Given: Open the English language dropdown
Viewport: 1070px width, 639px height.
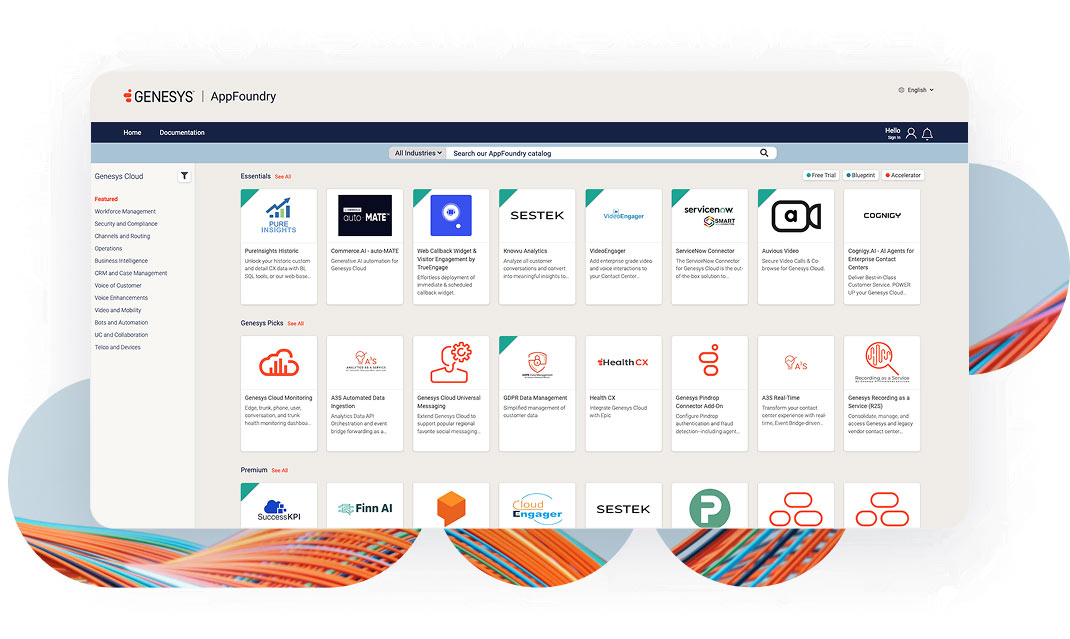Looking at the screenshot, I should (x=920, y=90).
